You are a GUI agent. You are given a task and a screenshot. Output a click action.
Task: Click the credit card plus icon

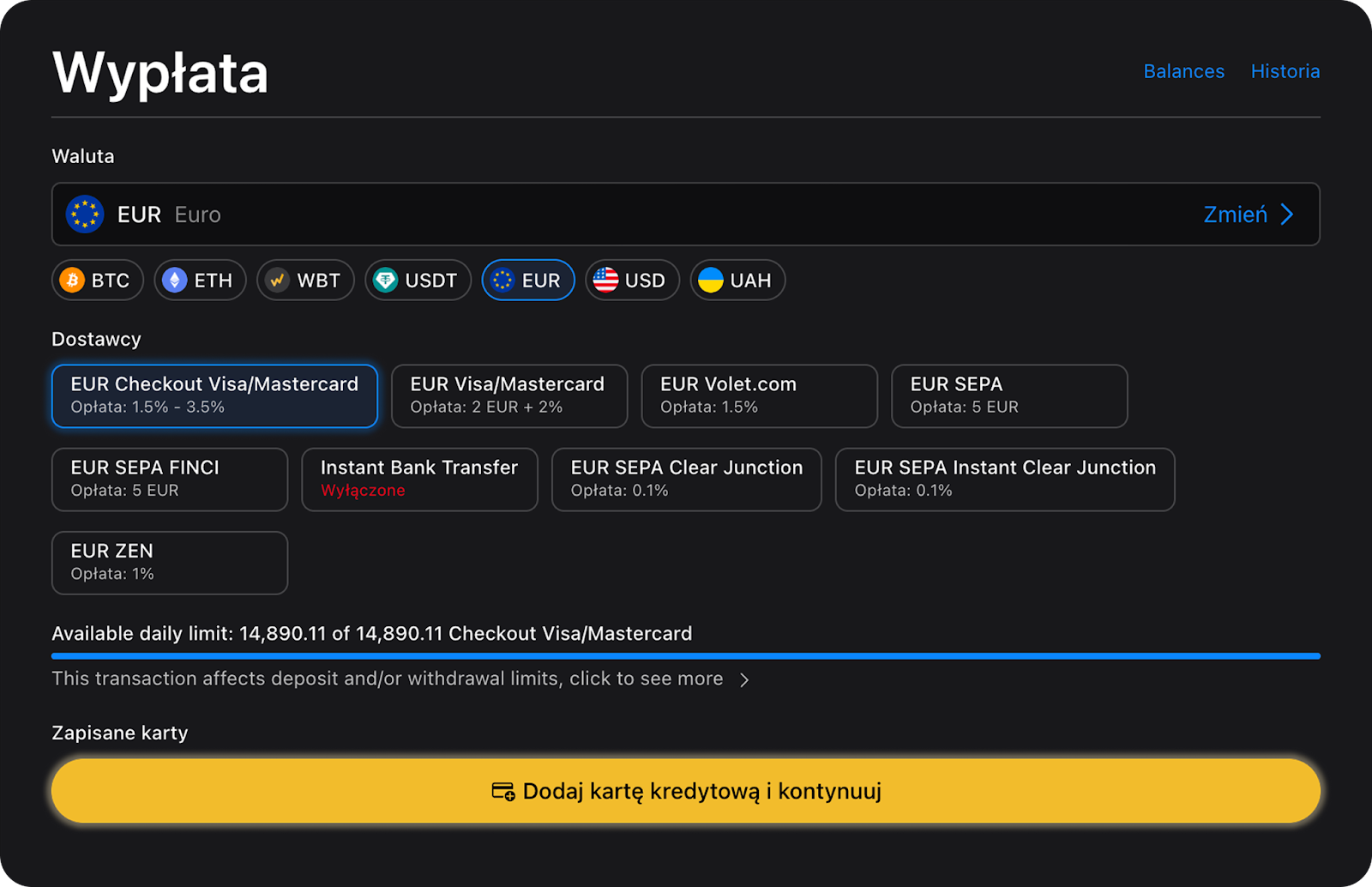point(503,791)
